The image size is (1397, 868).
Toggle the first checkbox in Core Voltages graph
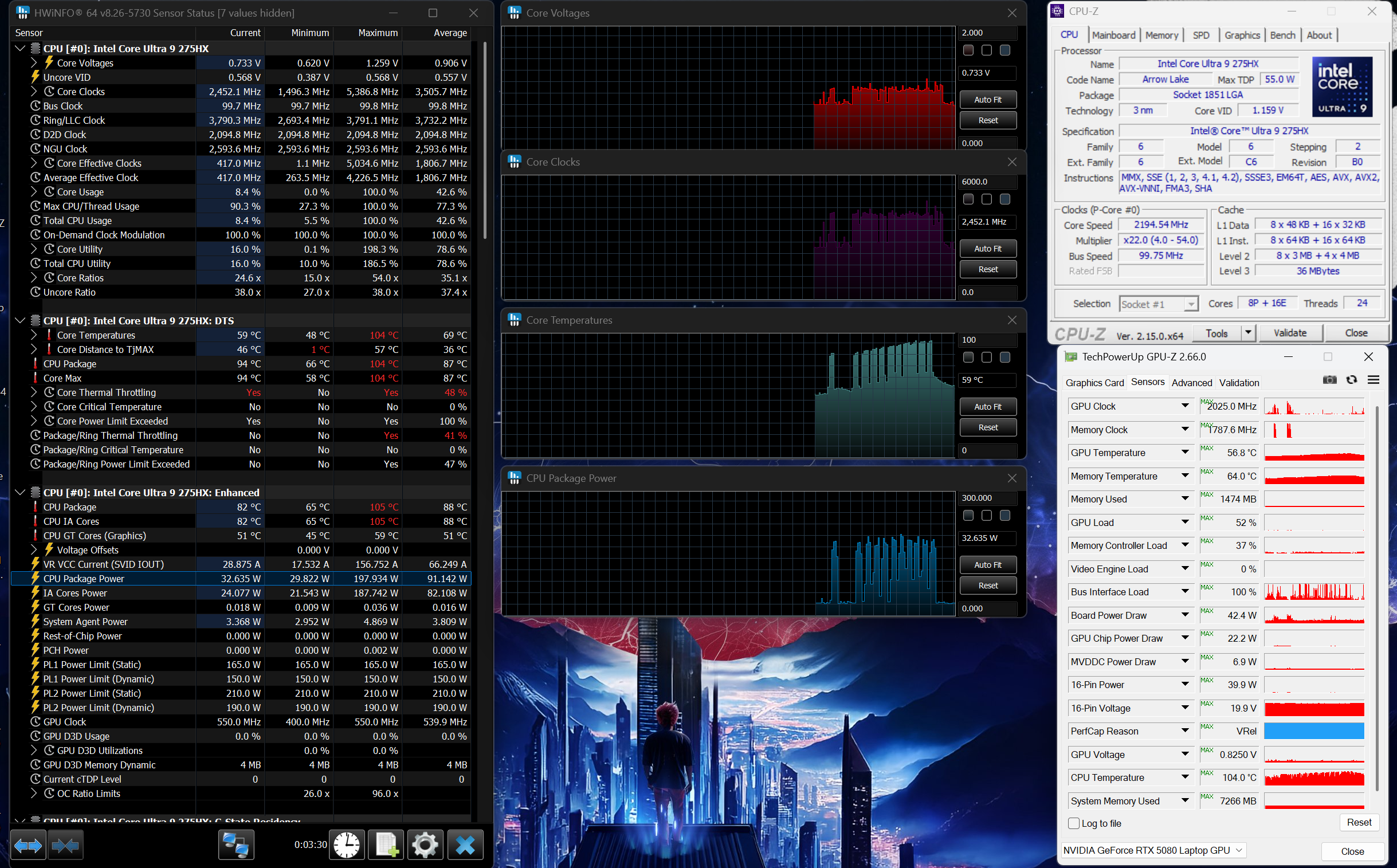968,50
